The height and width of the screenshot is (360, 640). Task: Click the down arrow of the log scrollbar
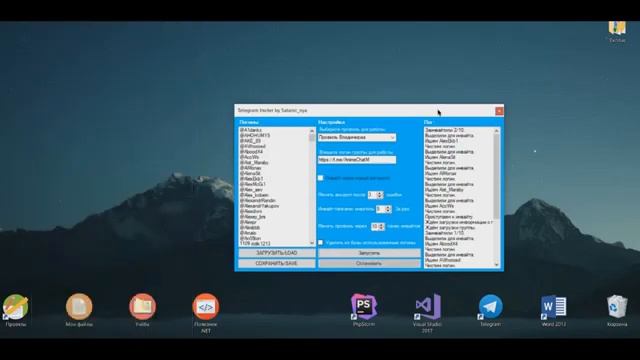(497, 265)
